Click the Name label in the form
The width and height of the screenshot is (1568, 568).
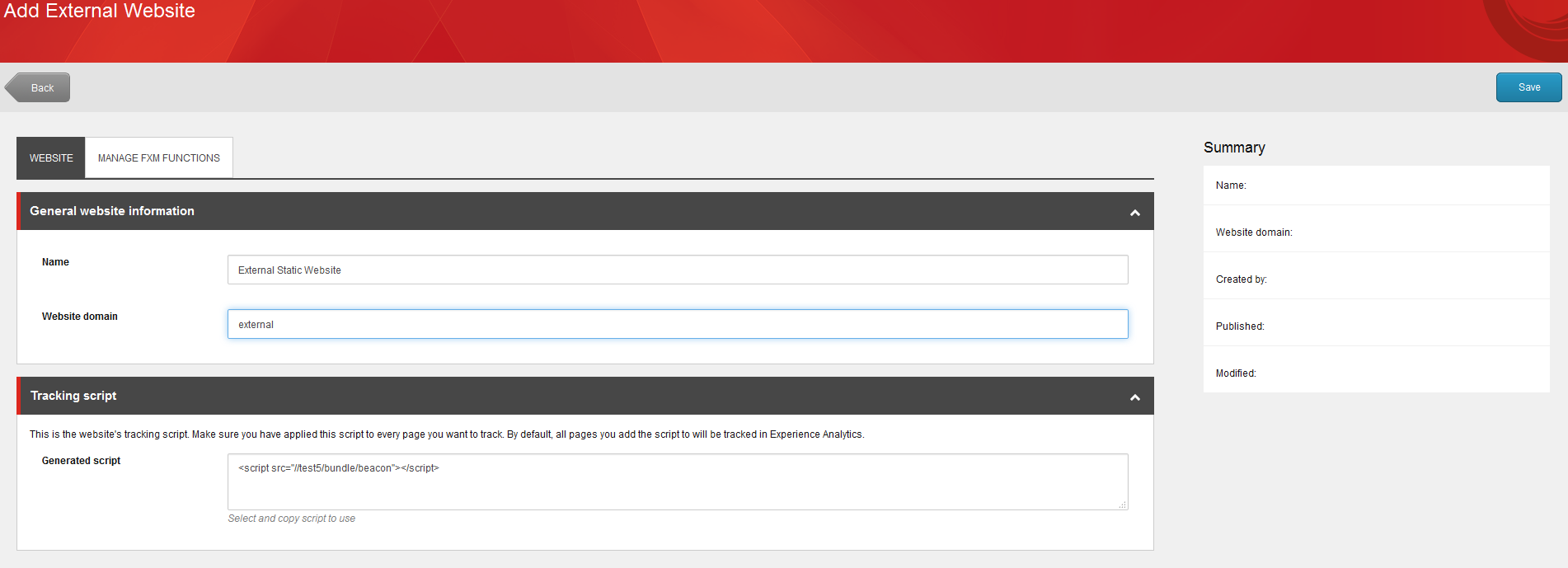coord(55,262)
